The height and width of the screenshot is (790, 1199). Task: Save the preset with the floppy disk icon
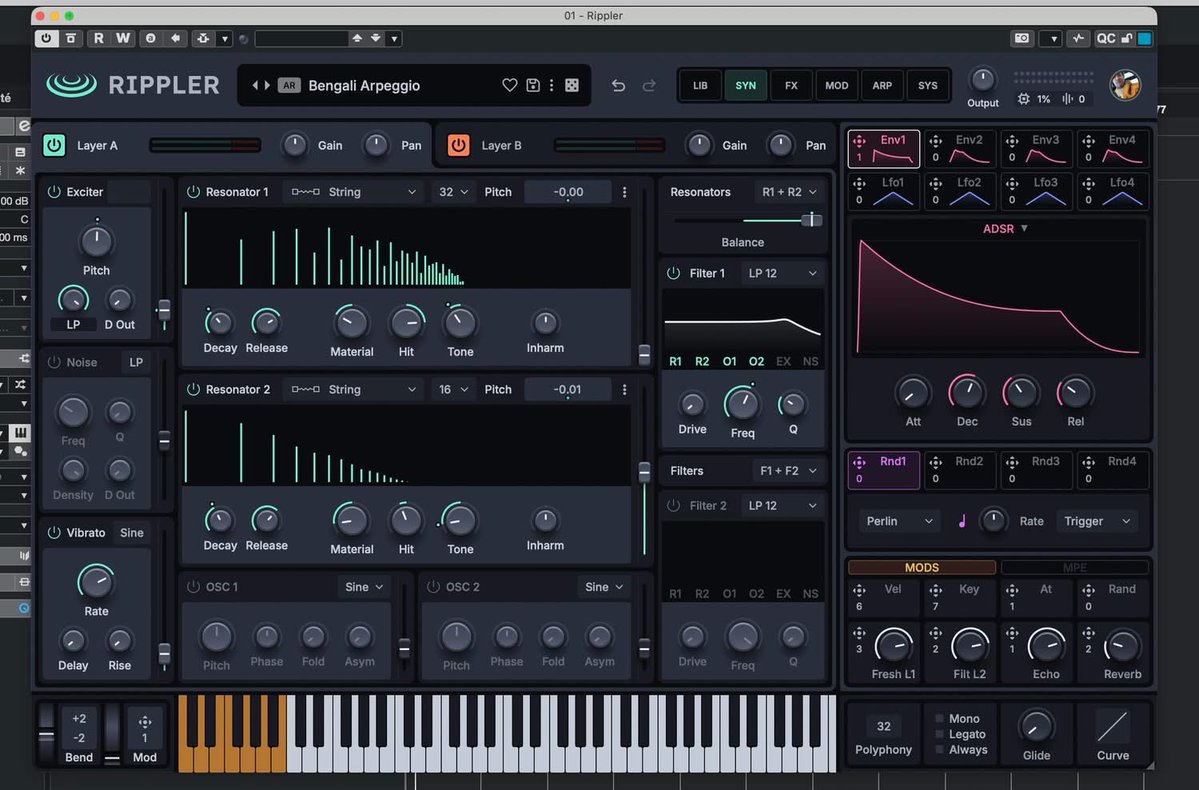(533, 86)
